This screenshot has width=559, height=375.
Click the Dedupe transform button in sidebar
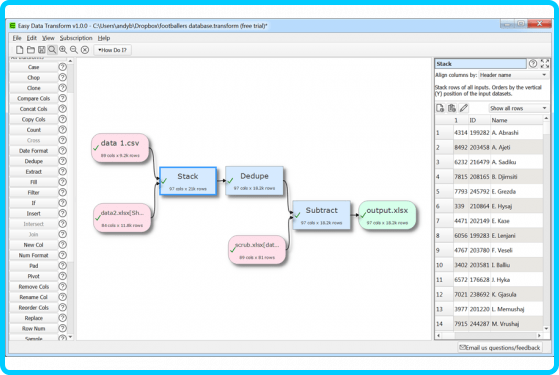[34, 161]
